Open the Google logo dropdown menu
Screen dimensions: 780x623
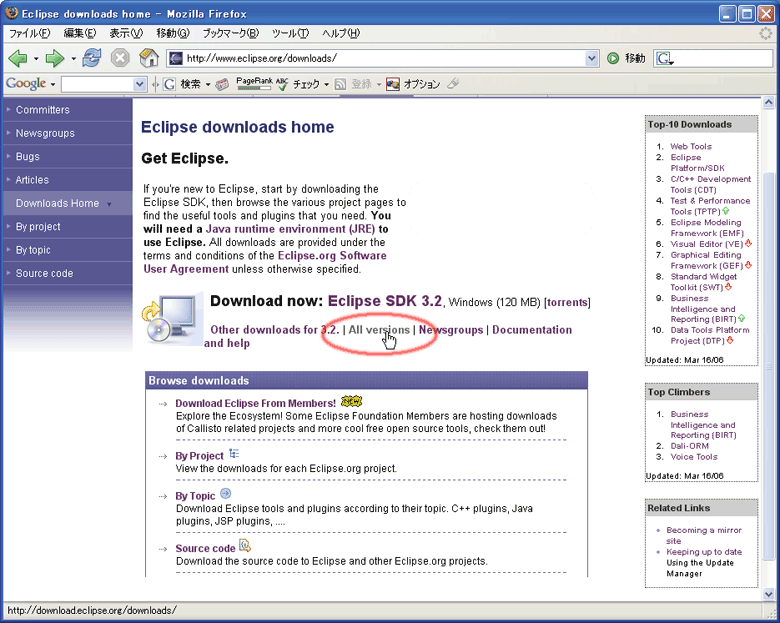pos(53,84)
